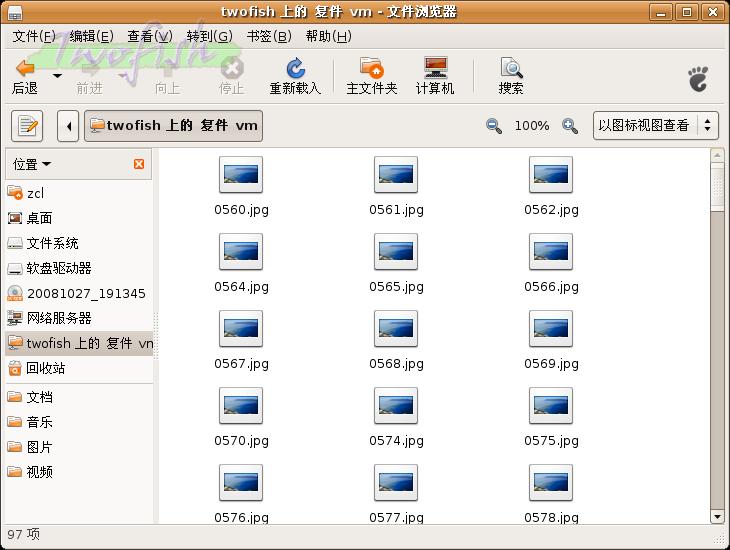Select the 0576.jpg thumbnail
This screenshot has height=550, width=730.
[241, 482]
